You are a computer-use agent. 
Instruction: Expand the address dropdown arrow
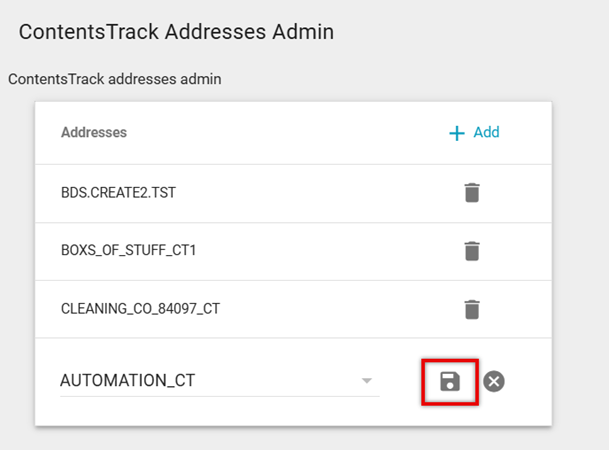367,381
